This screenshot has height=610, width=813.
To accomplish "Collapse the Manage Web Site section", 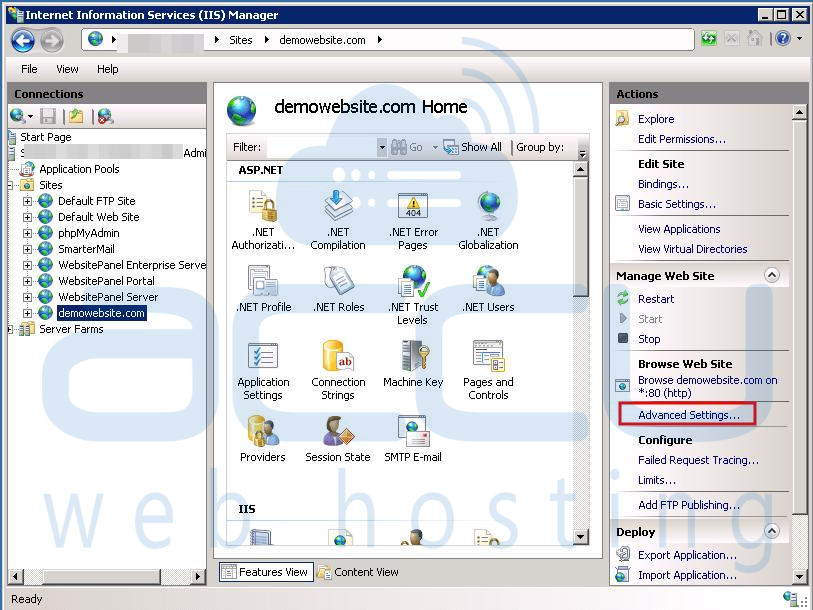I will [772, 275].
